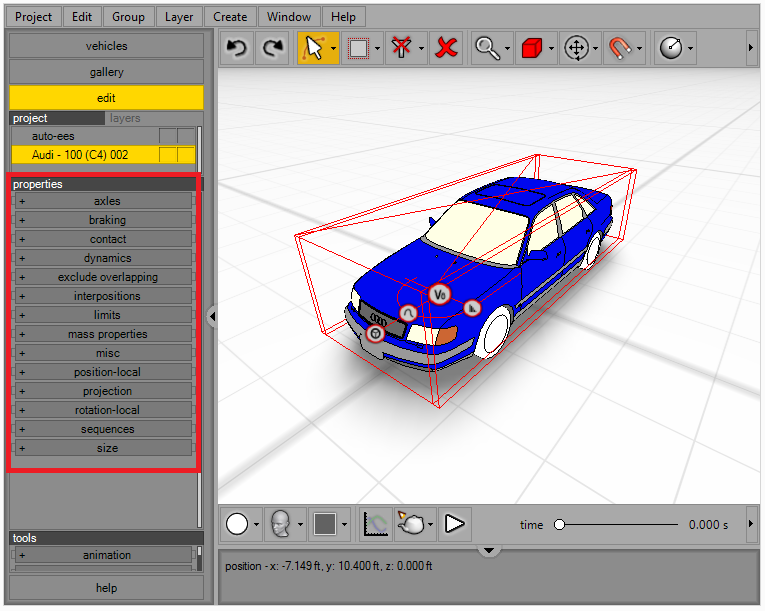Select the four-arrow move tool

[576, 48]
